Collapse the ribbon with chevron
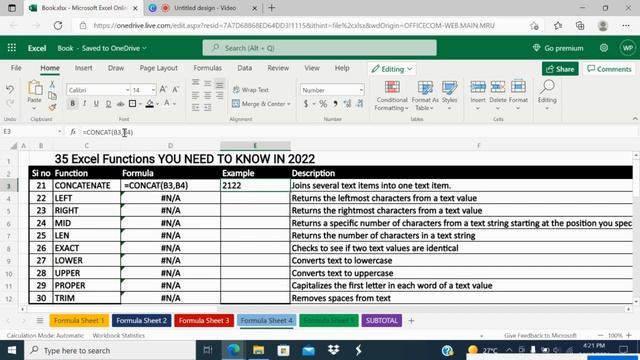 coord(635,119)
